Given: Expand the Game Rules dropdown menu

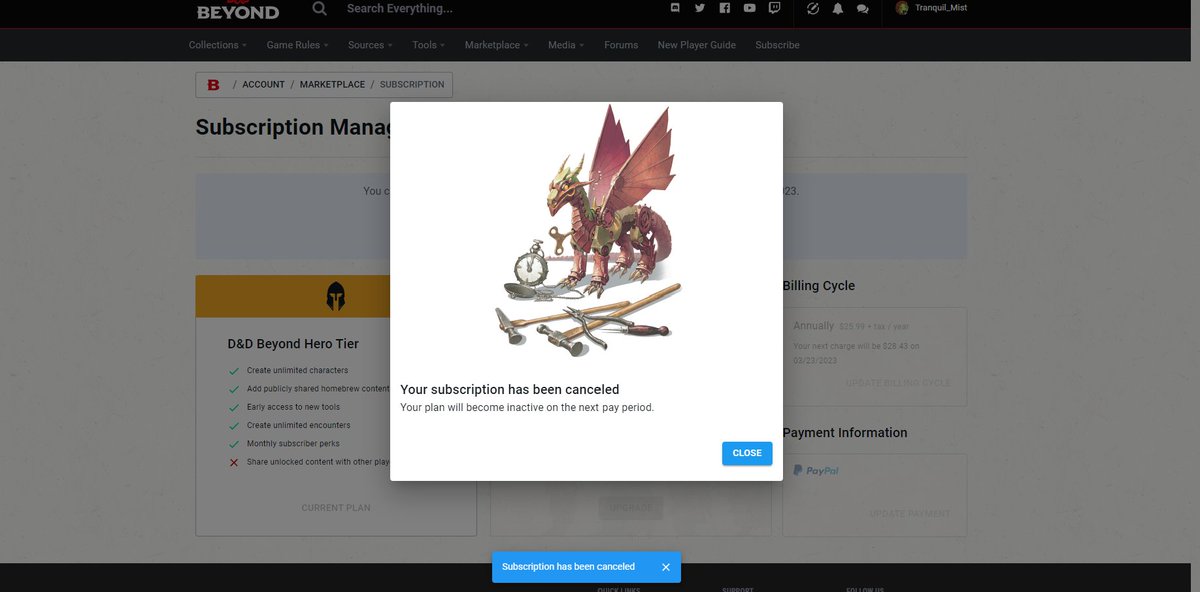Looking at the screenshot, I should pos(297,45).
